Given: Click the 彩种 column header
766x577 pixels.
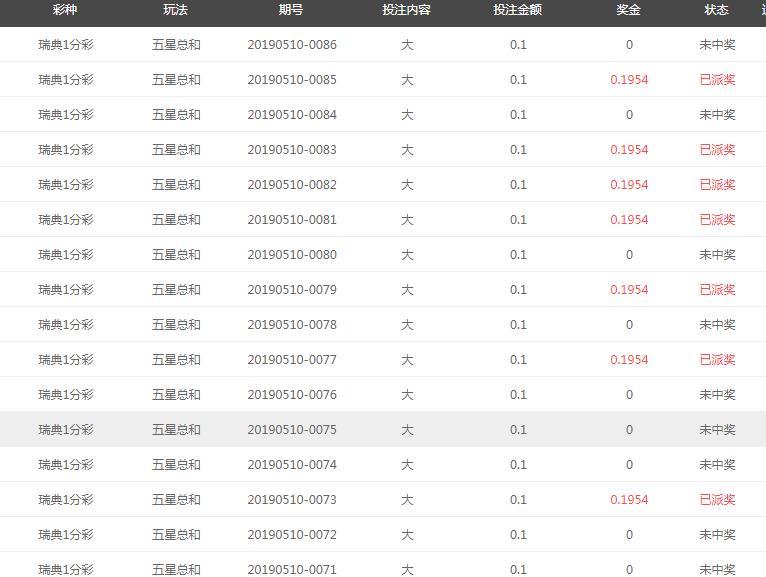Looking at the screenshot, I should click(x=65, y=10).
